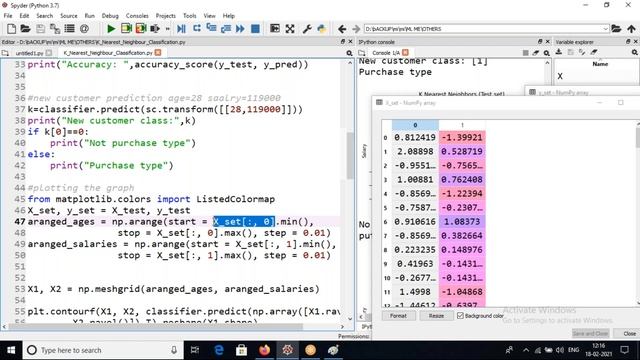
Task: Open the View menu
Action: click(x=210, y=16)
